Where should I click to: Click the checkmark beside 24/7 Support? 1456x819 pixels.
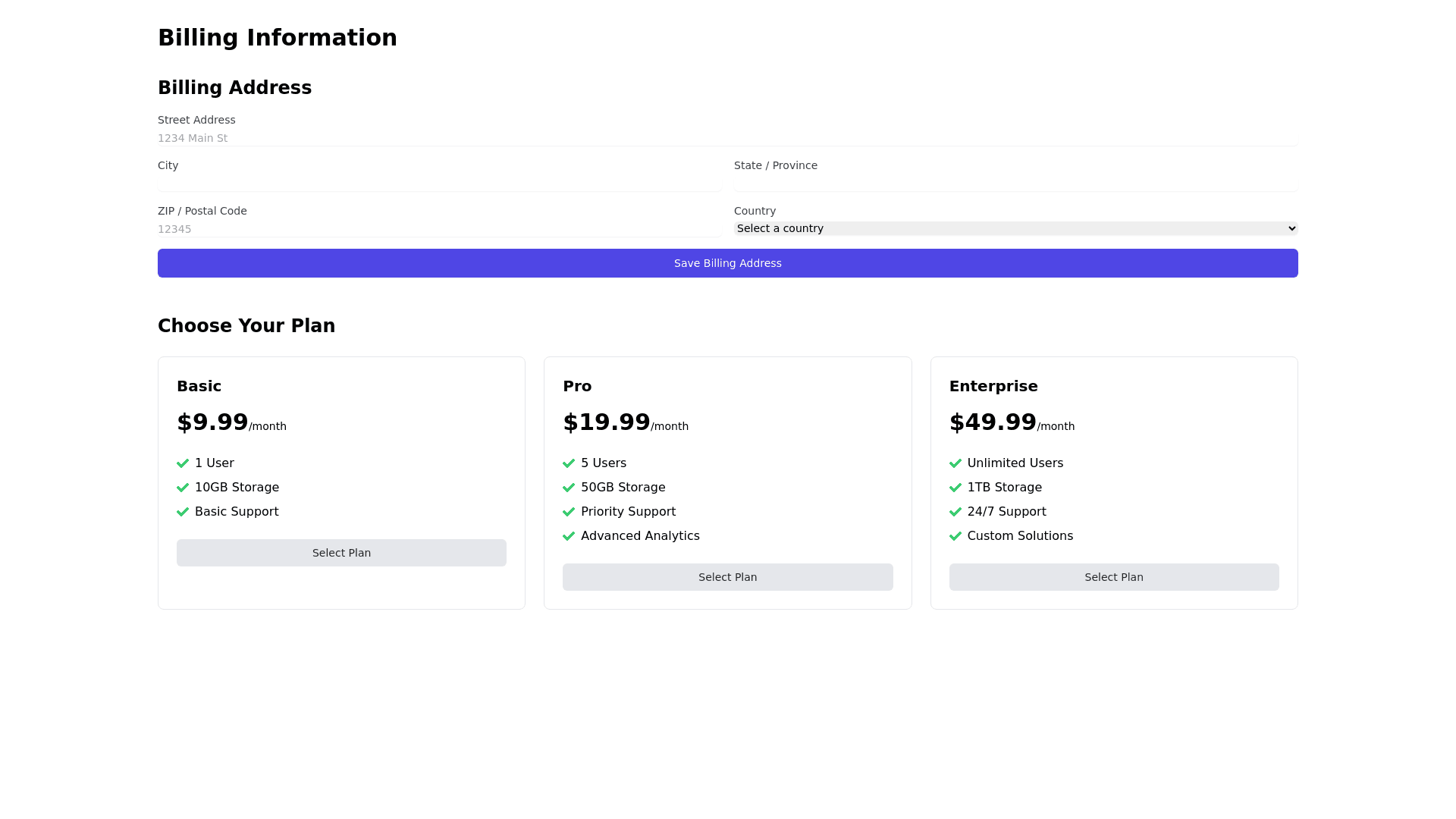[955, 512]
